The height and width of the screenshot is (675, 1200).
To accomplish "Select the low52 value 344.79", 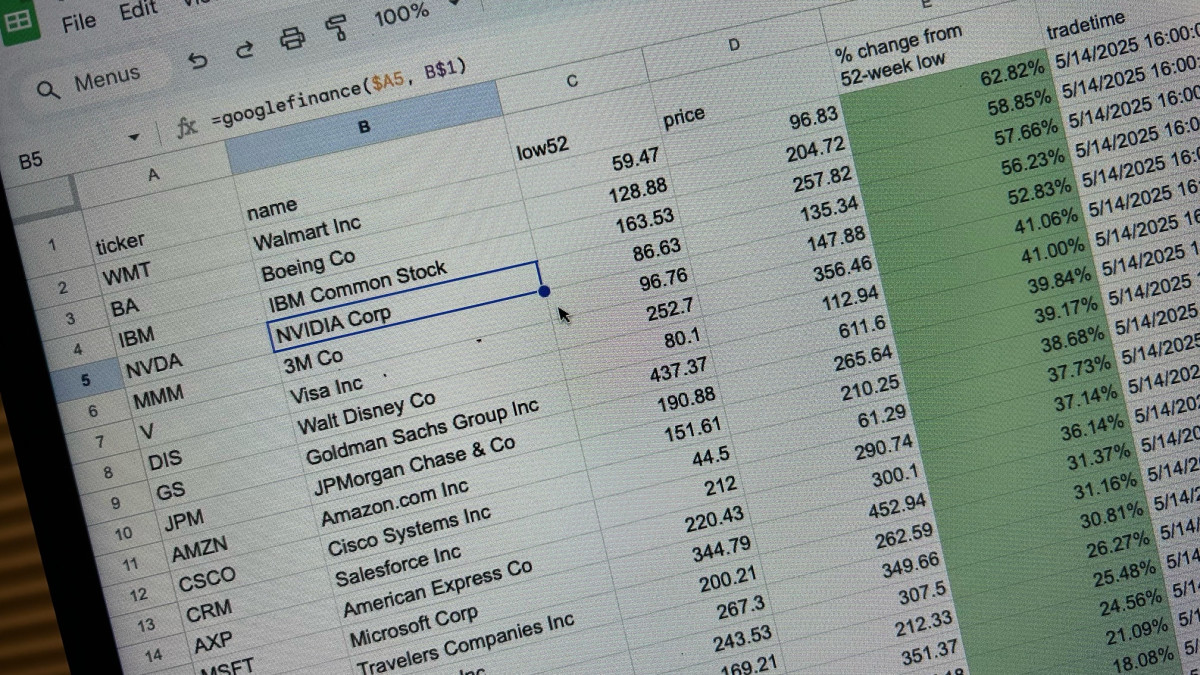I will click(x=720, y=548).
